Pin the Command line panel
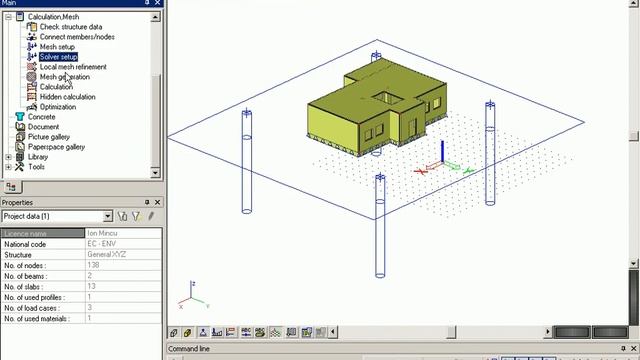Image resolution: width=640 pixels, height=360 pixels. pos(623,349)
